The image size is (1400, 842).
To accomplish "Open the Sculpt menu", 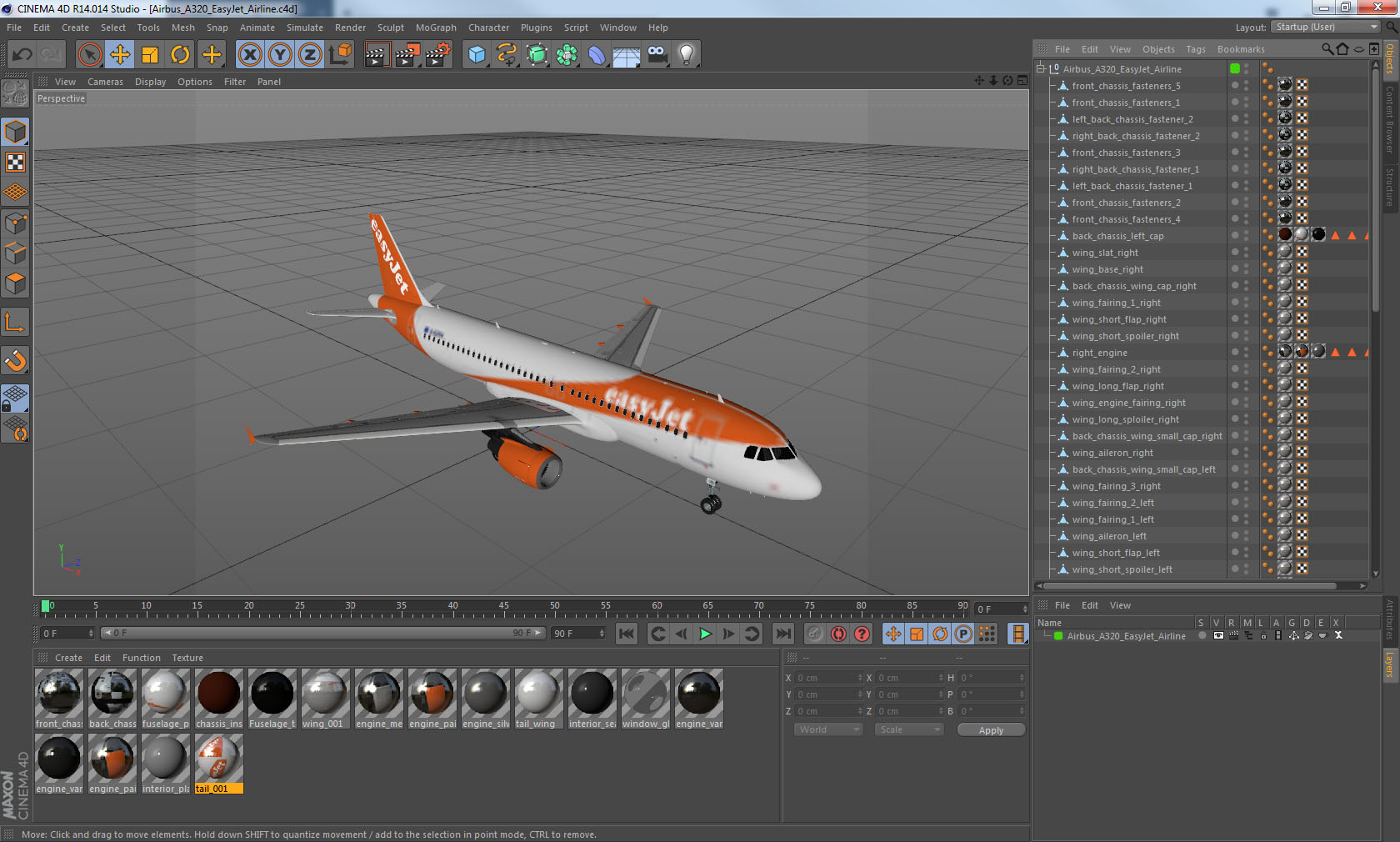I will click(391, 28).
